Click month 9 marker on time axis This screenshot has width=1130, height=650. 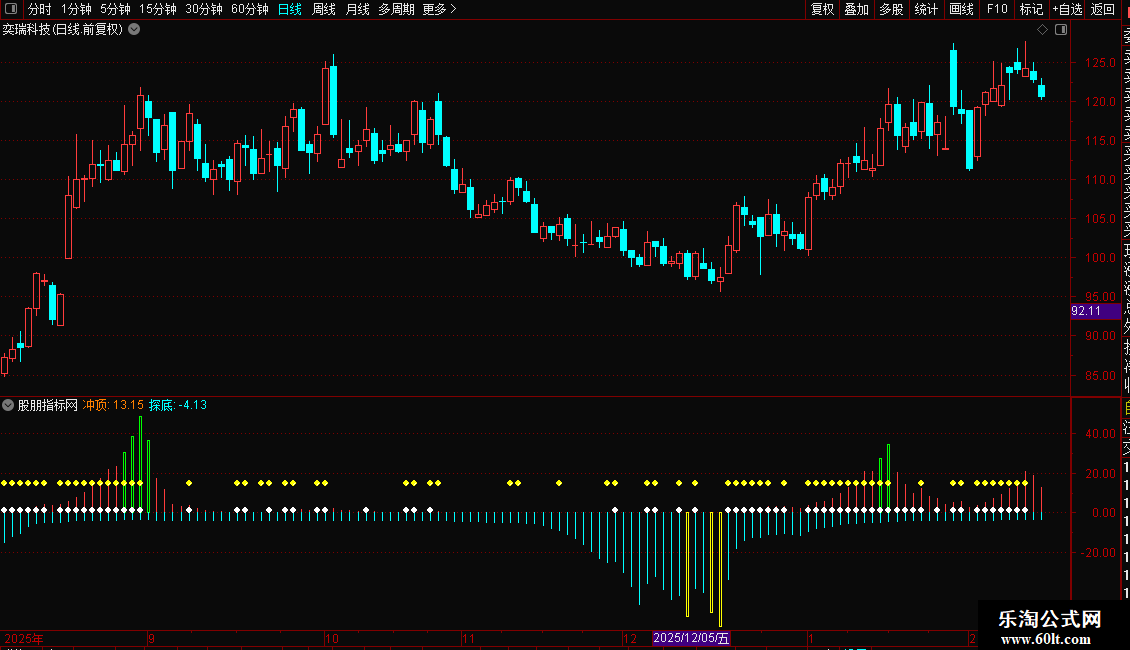(x=151, y=638)
